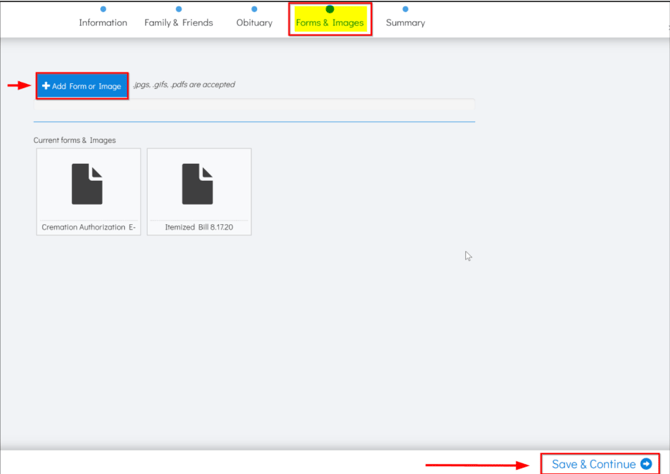Select the step dot above Family & Friends
Screen dimensions: 670x474
pyautogui.click(x=178, y=9)
